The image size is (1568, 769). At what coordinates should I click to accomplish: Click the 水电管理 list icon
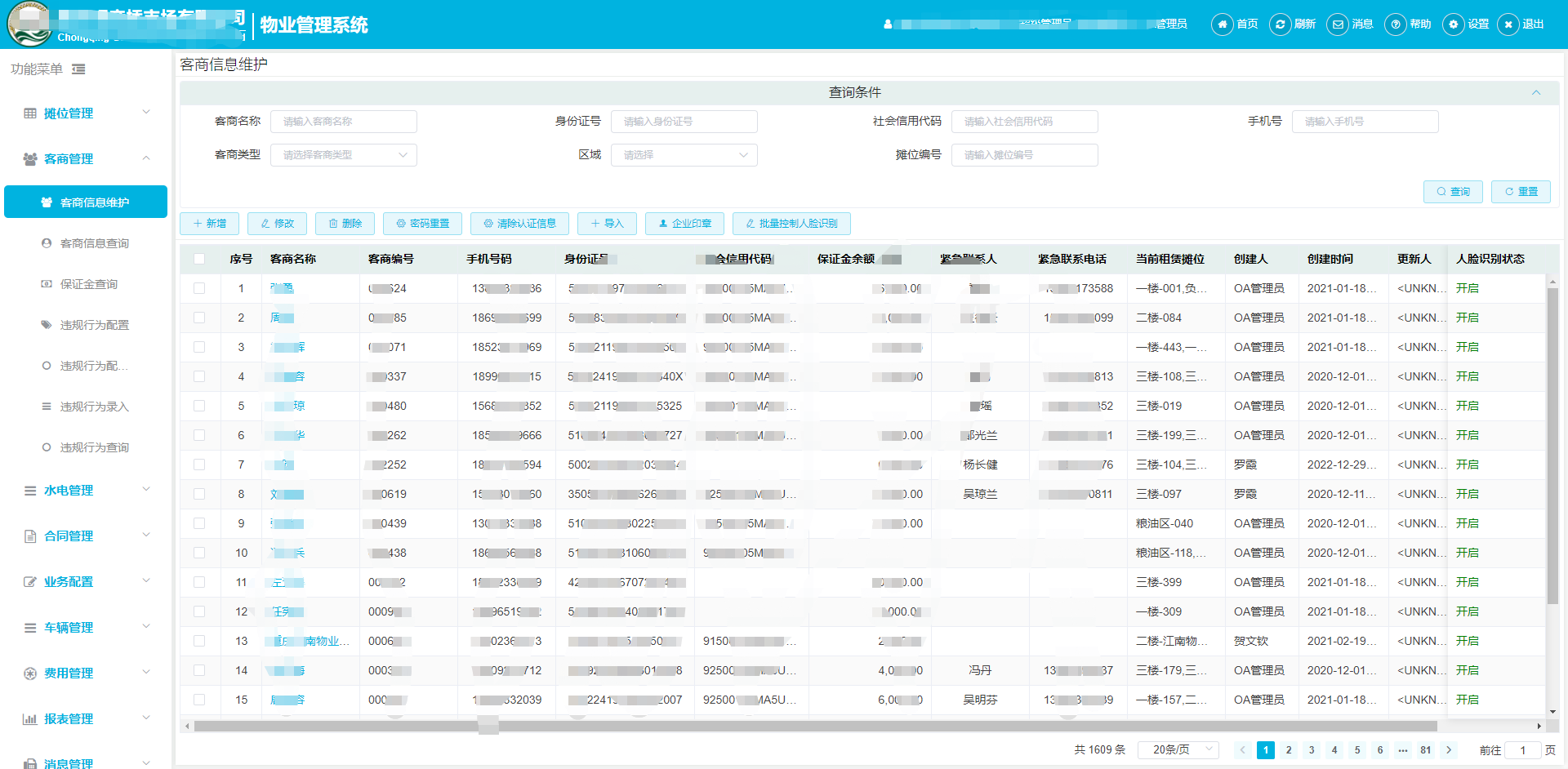point(30,491)
